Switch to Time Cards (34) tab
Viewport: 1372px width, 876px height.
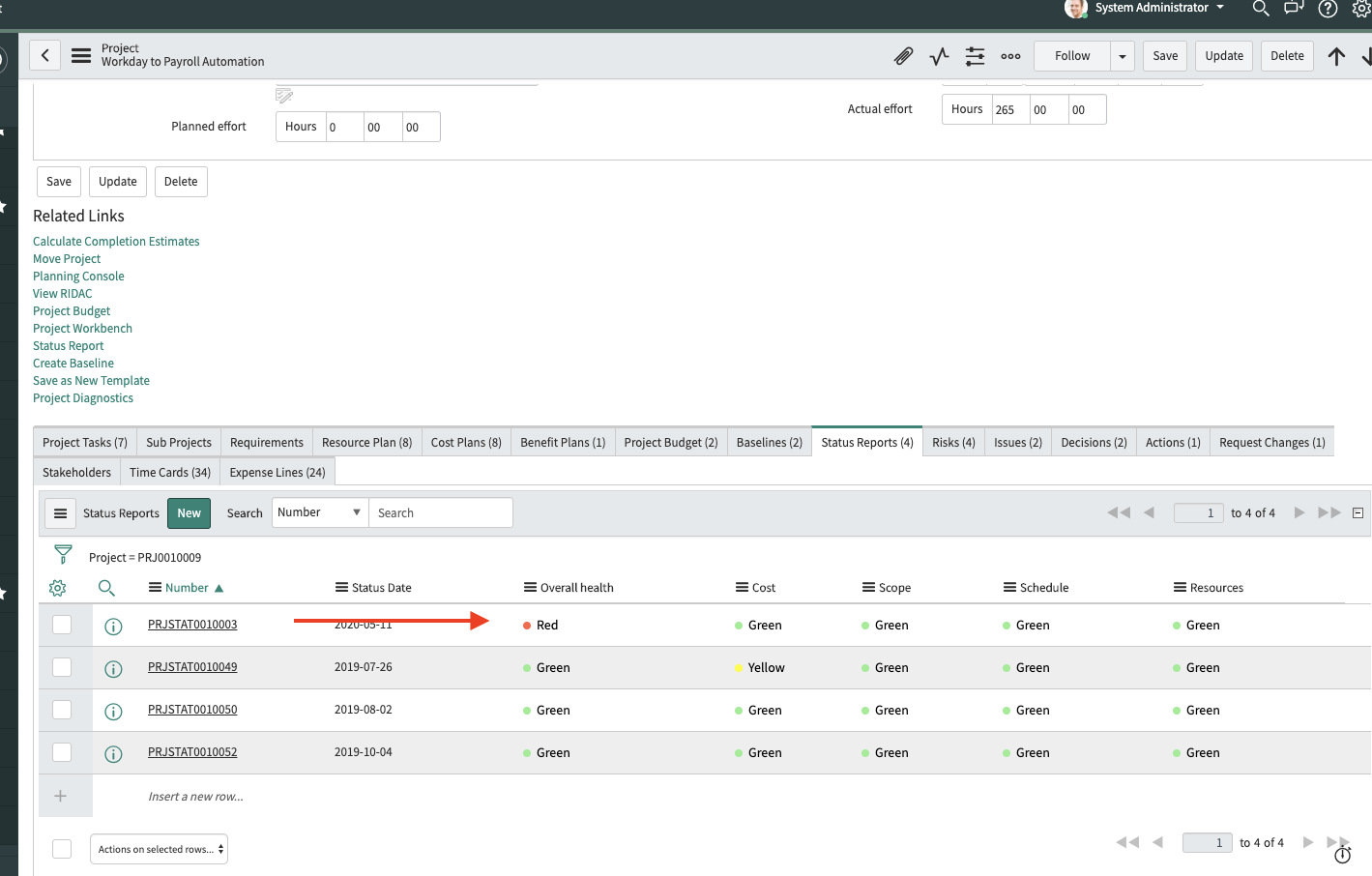point(170,473)
